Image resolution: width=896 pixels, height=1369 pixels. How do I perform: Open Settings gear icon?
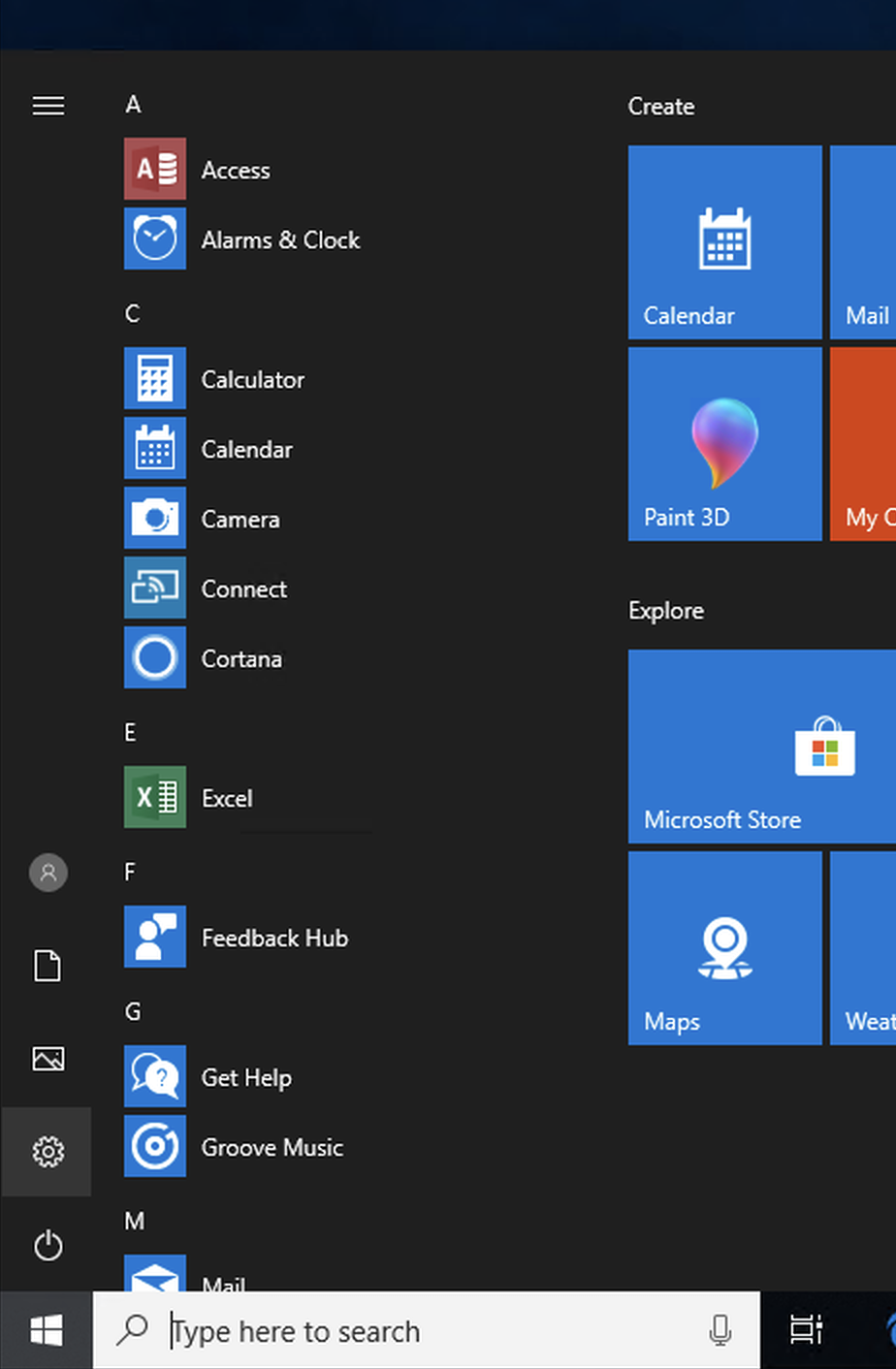tap(48, 1152)
